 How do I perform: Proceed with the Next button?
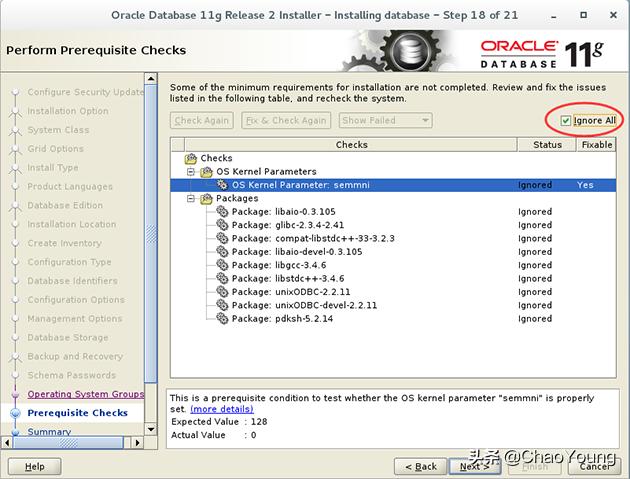[x=475, y=467]
